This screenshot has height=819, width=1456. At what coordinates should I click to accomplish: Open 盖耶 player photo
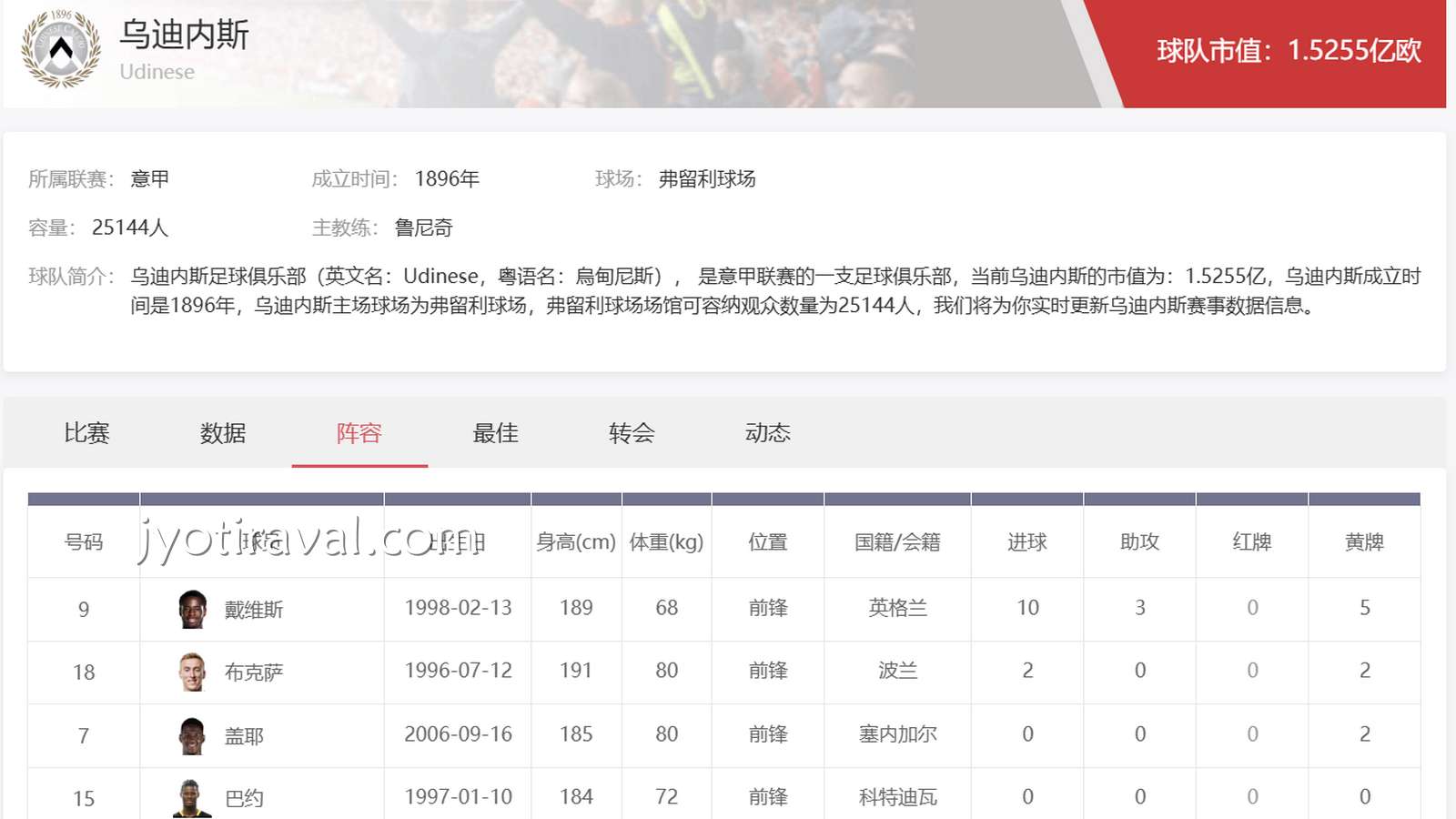point(192,735)
